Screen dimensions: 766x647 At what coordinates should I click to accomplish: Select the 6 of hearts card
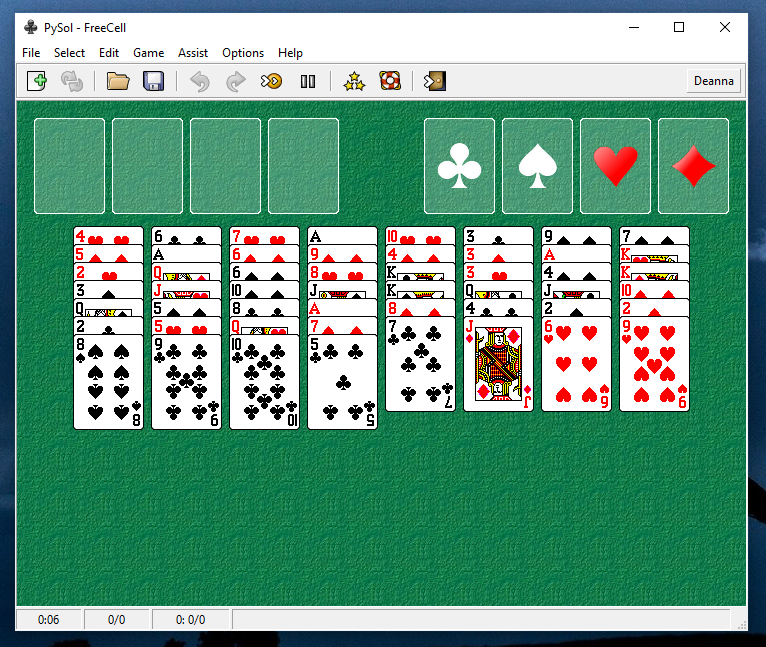pyautogui.click(x=576, y=364)
